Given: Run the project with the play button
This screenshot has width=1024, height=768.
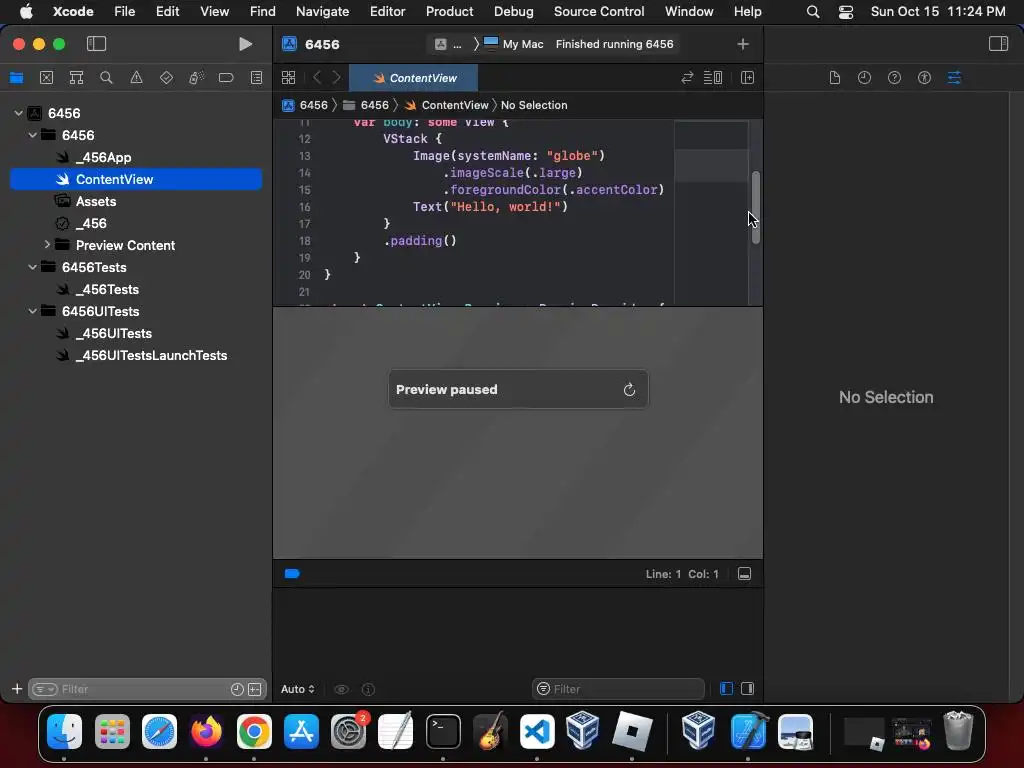Looking at the screenshot, I should point(246,44).
